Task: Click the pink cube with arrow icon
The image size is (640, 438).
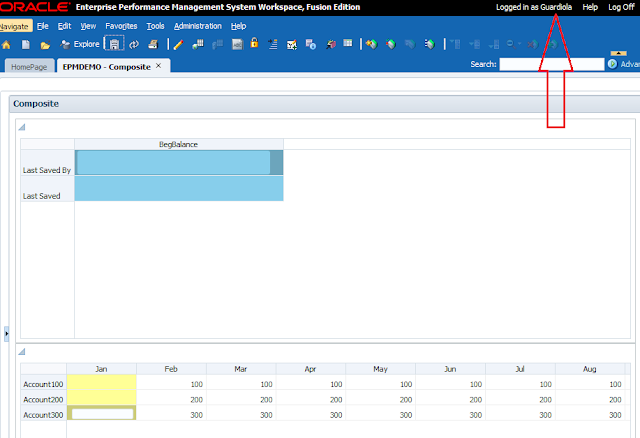Action: click(x=331, y=44)
